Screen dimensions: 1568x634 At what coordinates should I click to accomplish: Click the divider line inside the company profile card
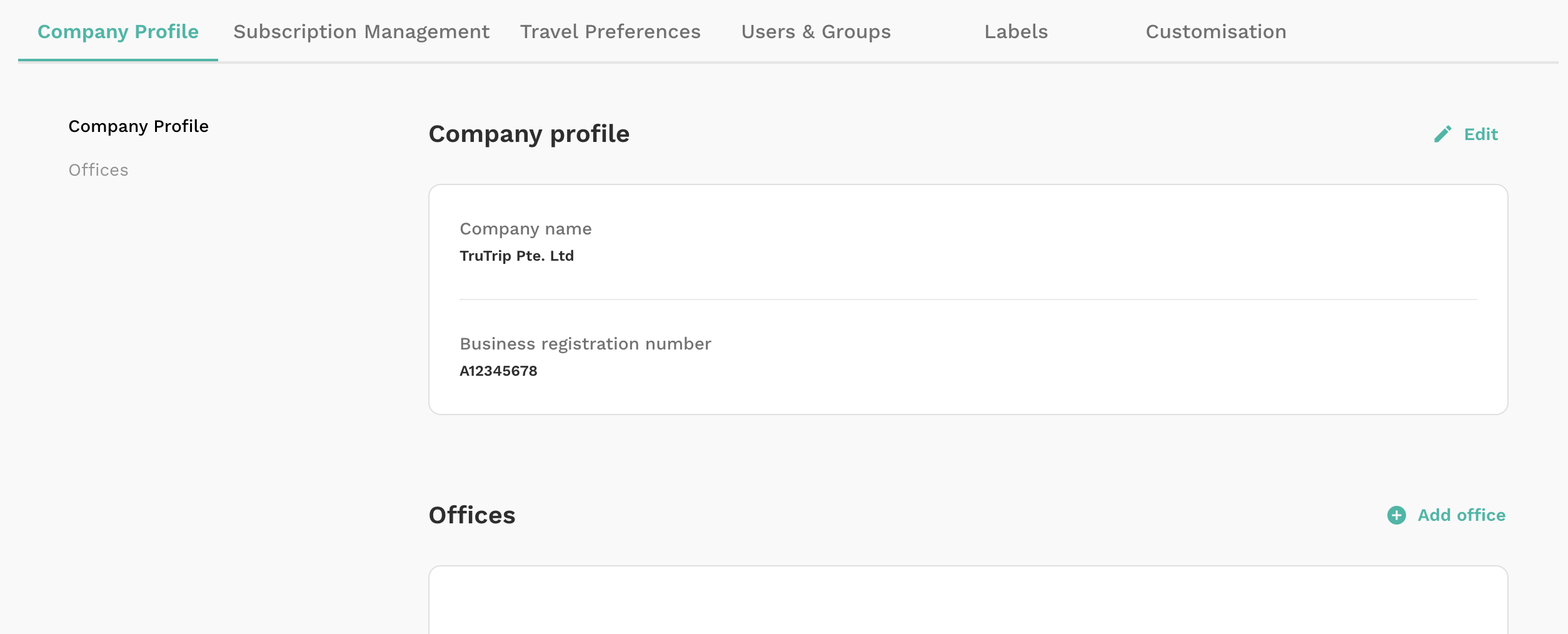968,299
